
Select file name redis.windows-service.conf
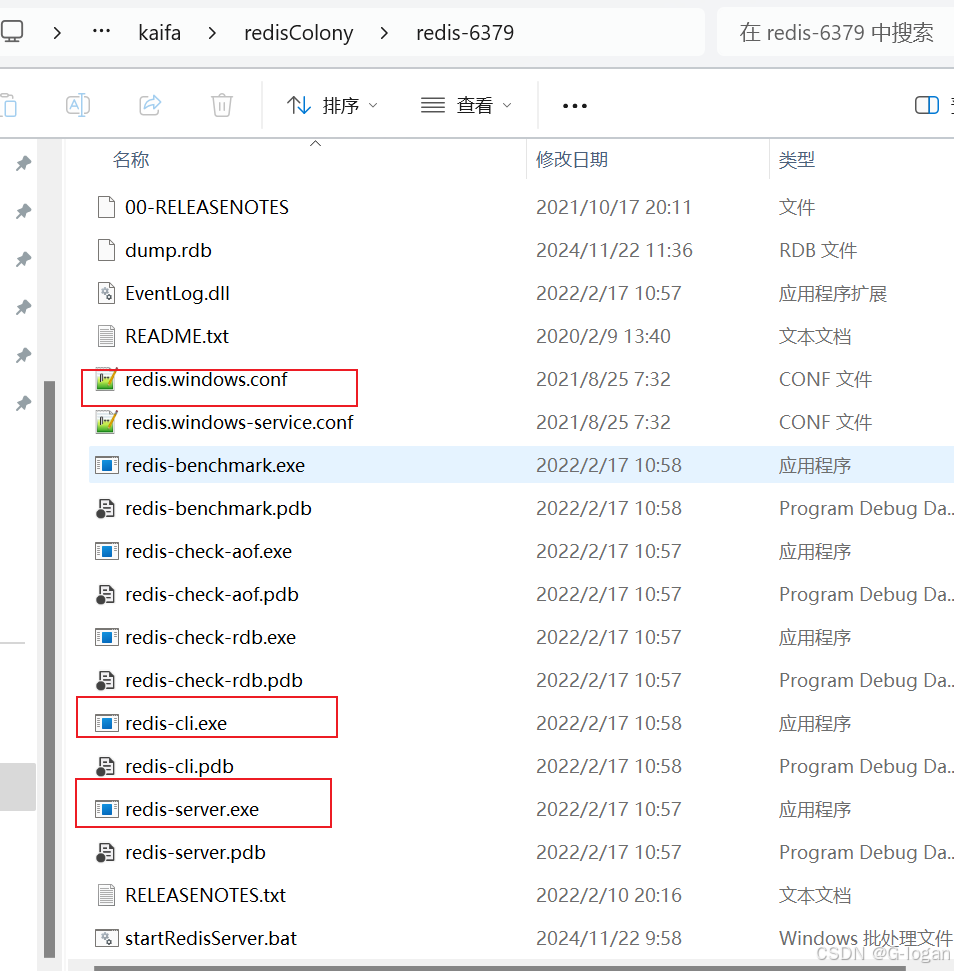[239, 422]
